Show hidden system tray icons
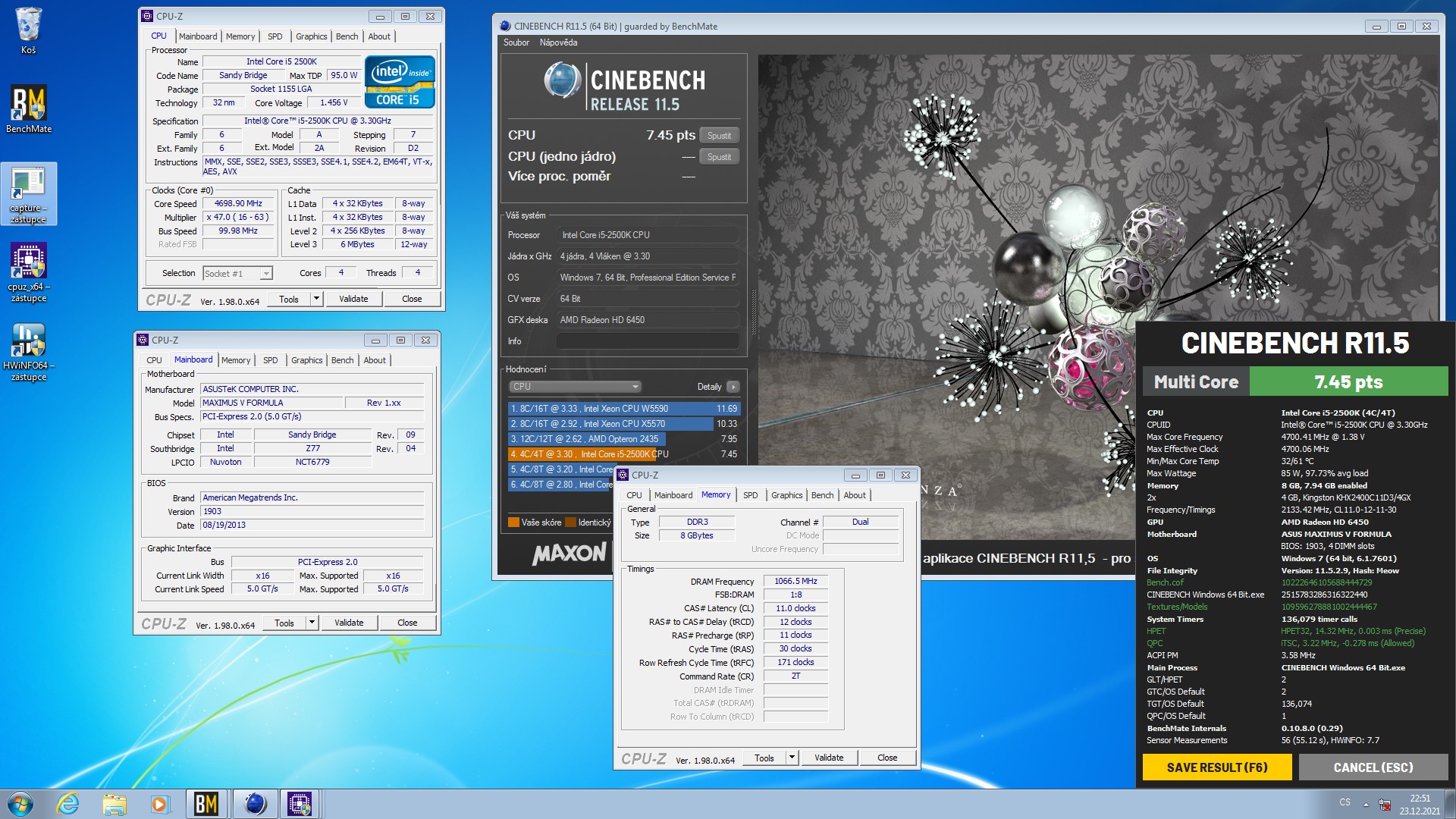The width and height of the screenshot is (1456, 819). click(x=1366, y=804)
